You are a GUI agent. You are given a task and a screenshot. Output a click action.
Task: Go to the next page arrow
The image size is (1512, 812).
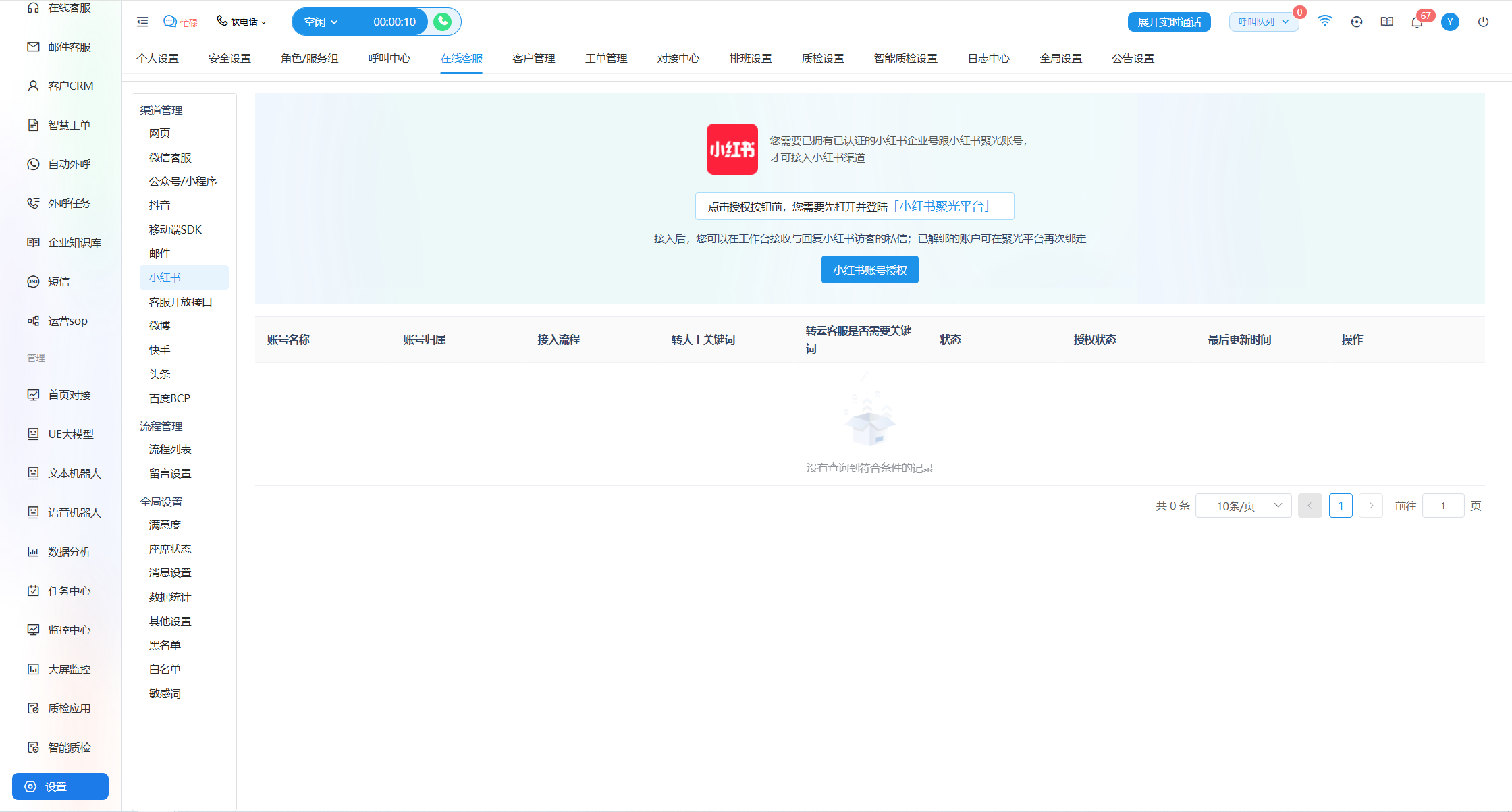pos(1371,506)
